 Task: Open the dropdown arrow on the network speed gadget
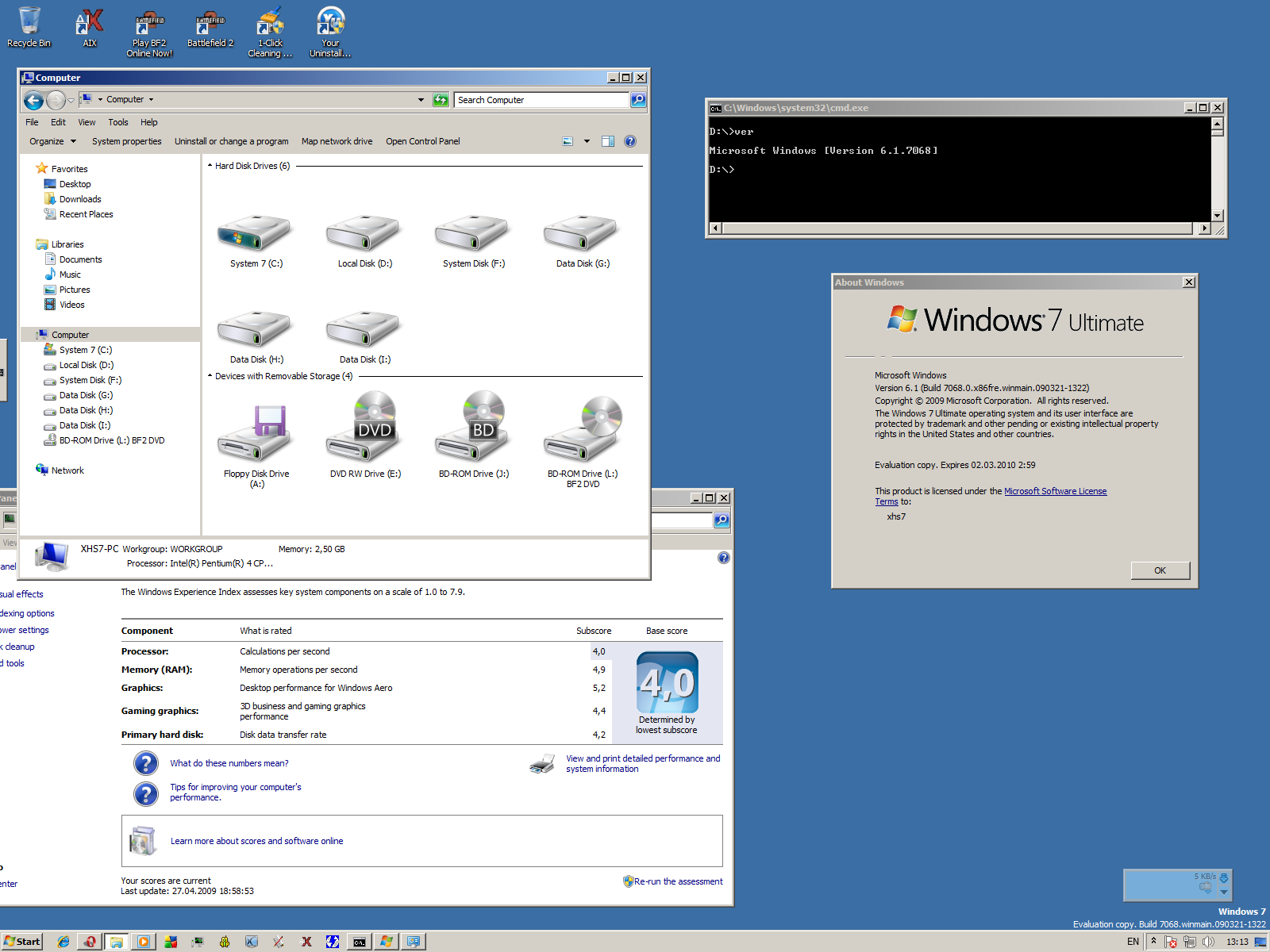[1224, 892]
